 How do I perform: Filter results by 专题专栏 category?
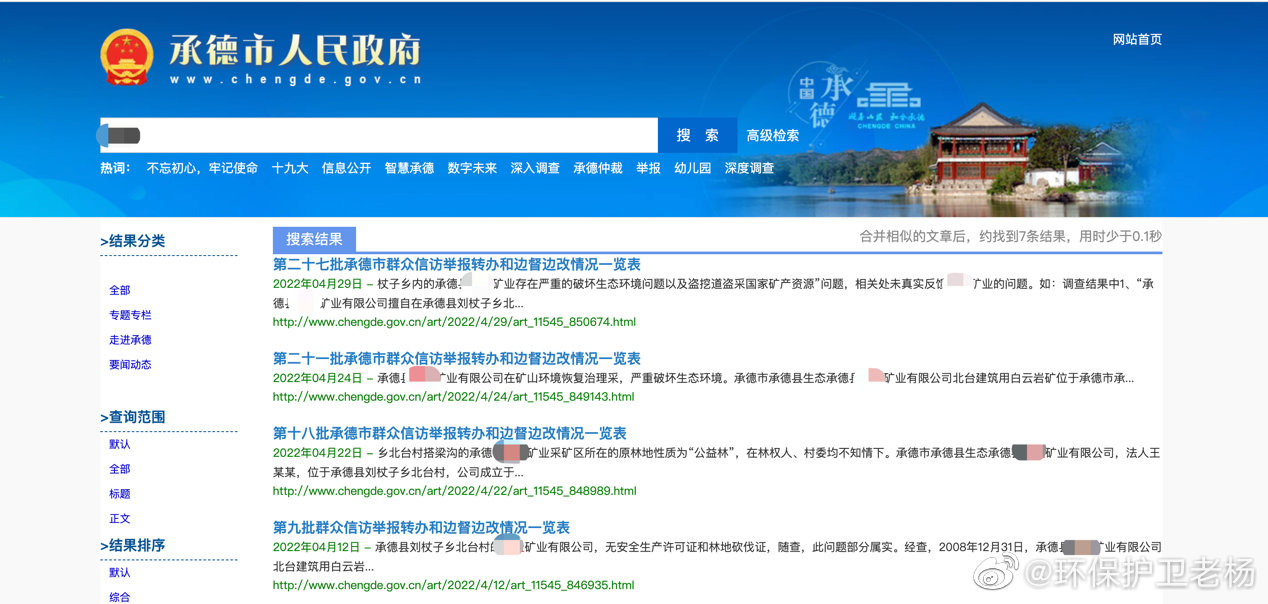(x=130, y=315)
